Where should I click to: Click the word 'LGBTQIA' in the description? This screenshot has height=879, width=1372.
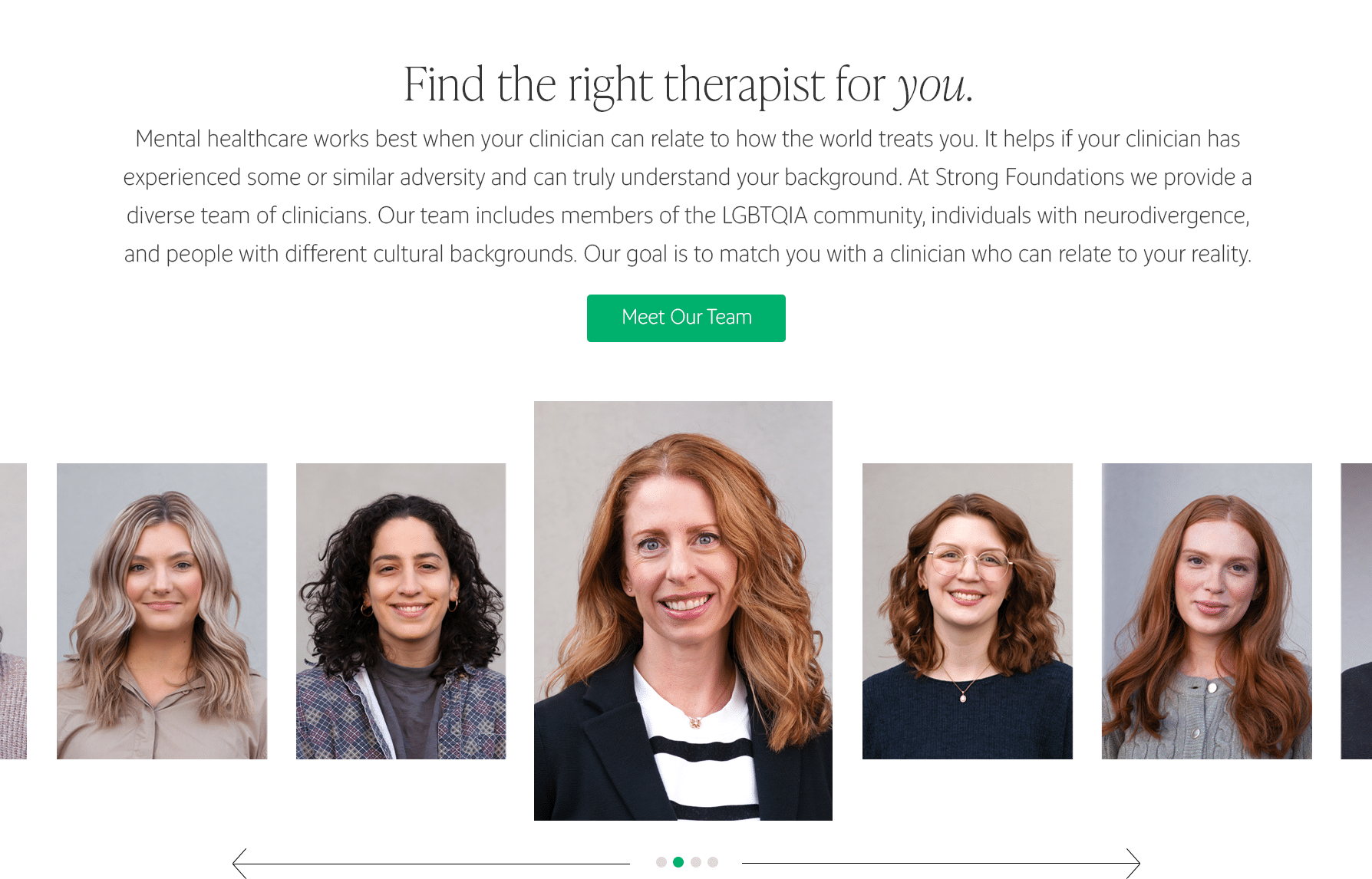pyautogui.click(x=764, y=216)
